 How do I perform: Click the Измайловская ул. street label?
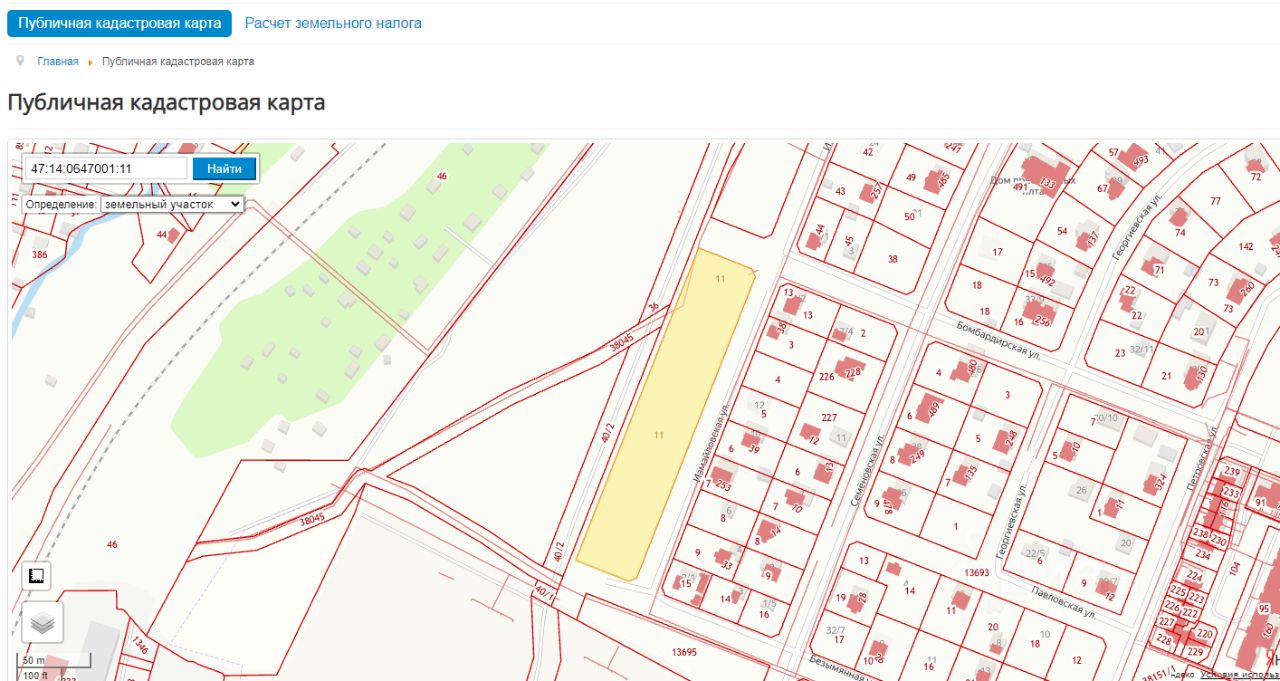point(713,445)
